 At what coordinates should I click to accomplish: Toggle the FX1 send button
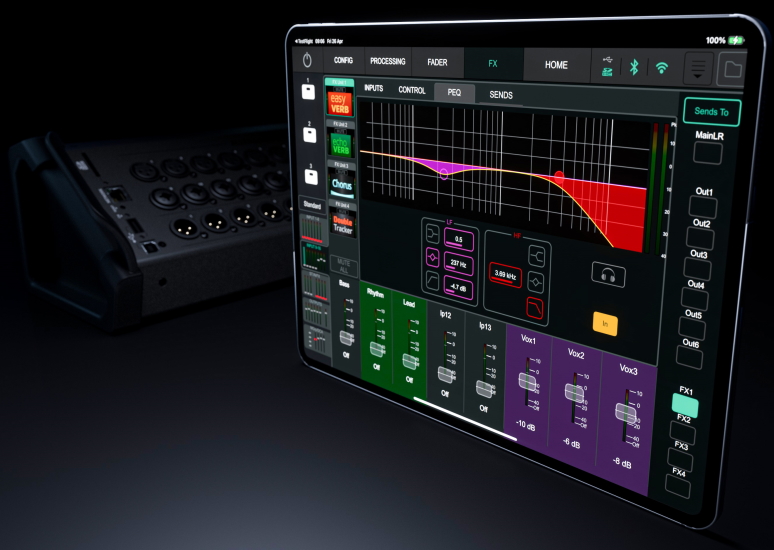[685, 406]
